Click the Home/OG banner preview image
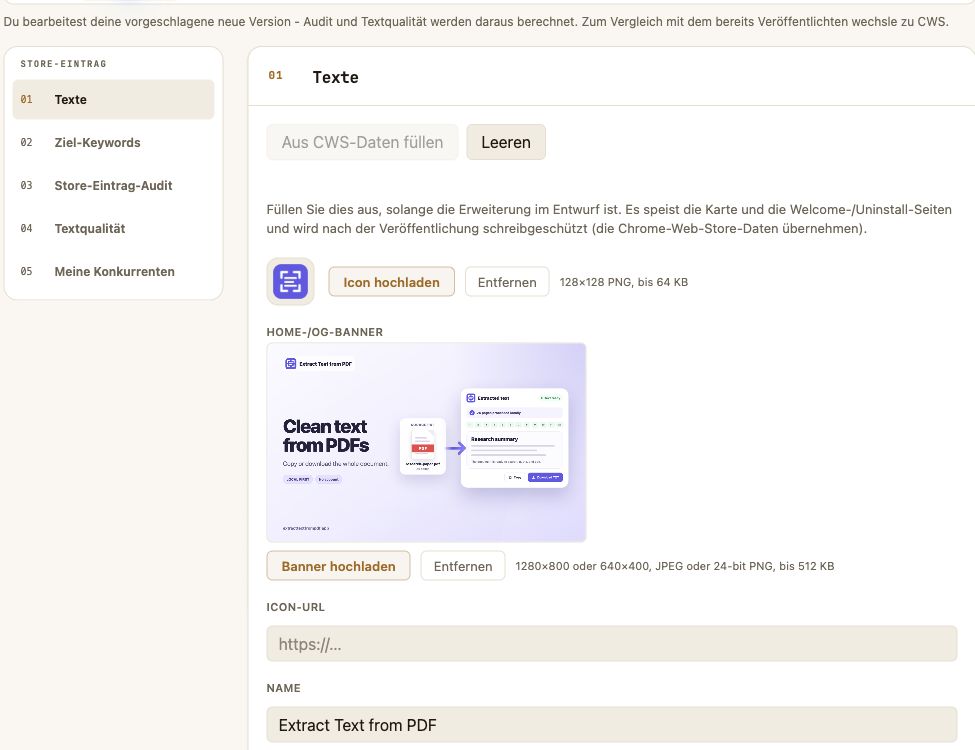Viewport: 975px width, 750px height. point(427,442)
